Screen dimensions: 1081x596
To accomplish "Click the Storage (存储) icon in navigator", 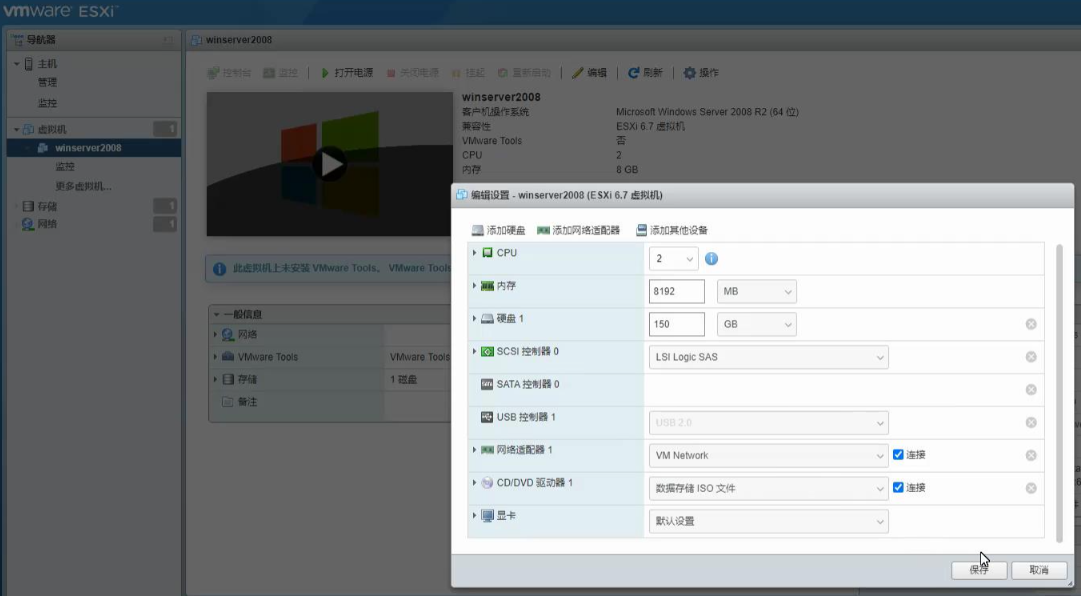I will (28, 206).
